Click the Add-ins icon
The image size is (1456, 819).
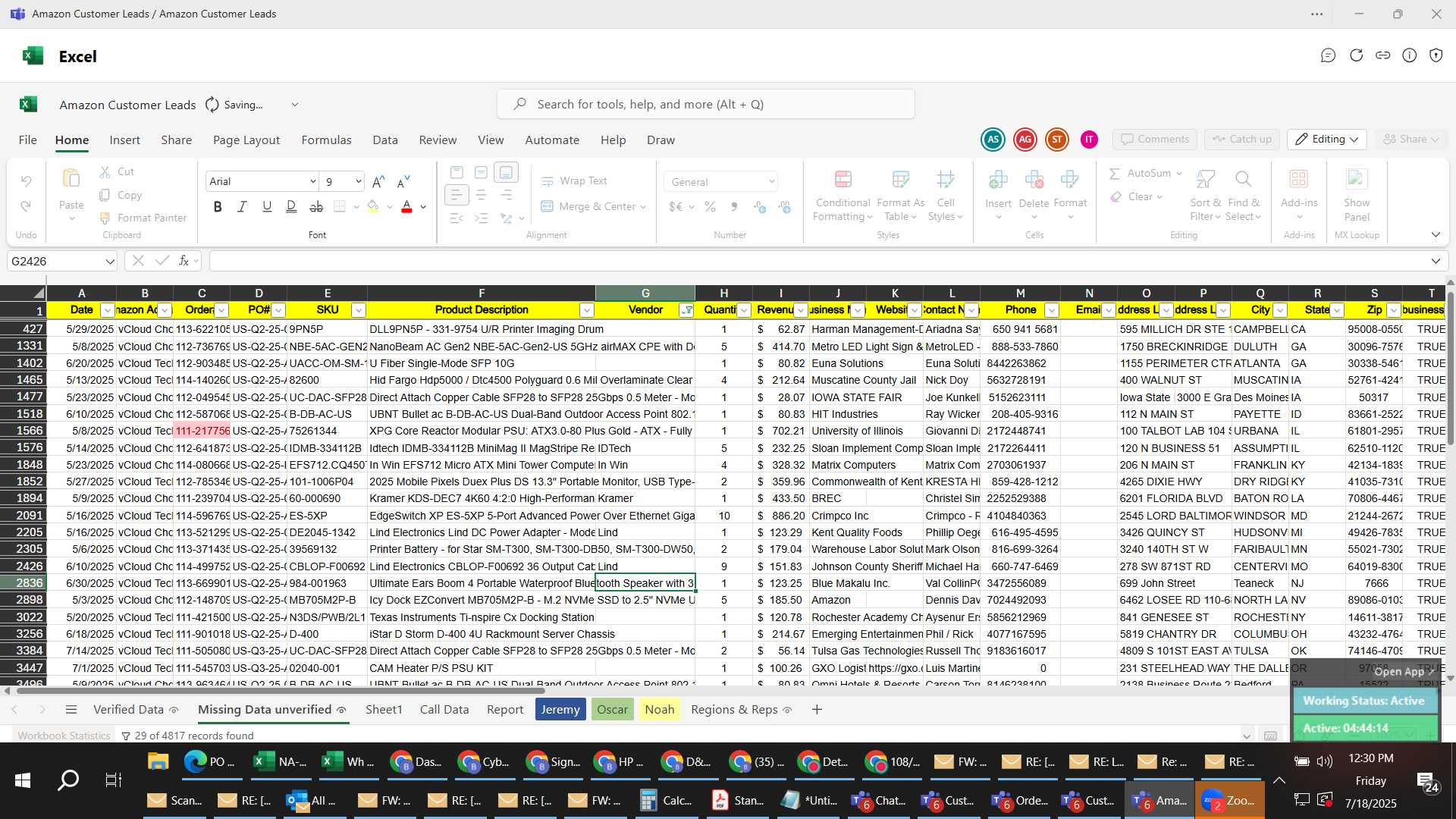[1299, 180]
